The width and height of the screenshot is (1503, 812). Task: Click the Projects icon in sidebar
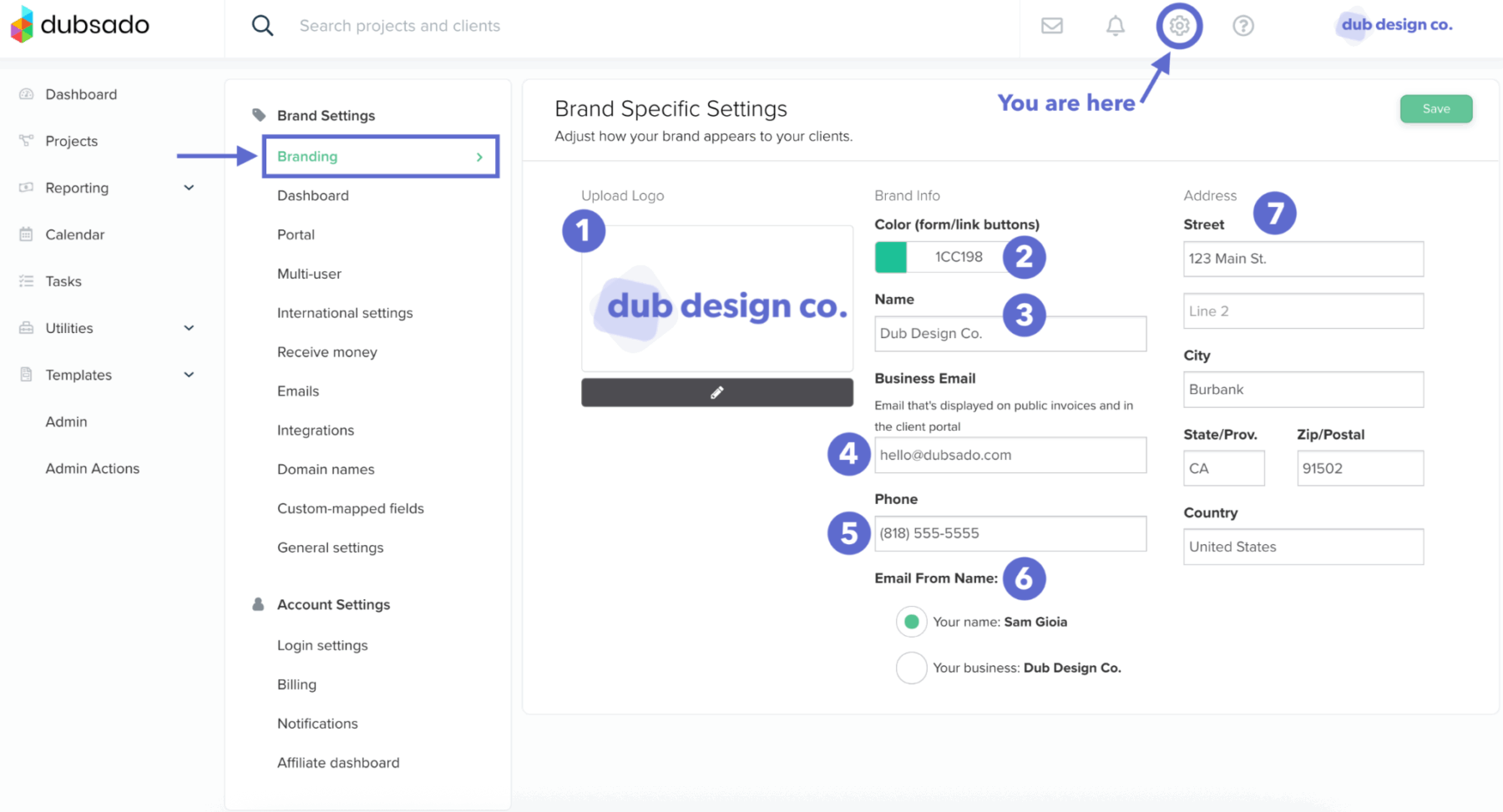pos(27,141)
